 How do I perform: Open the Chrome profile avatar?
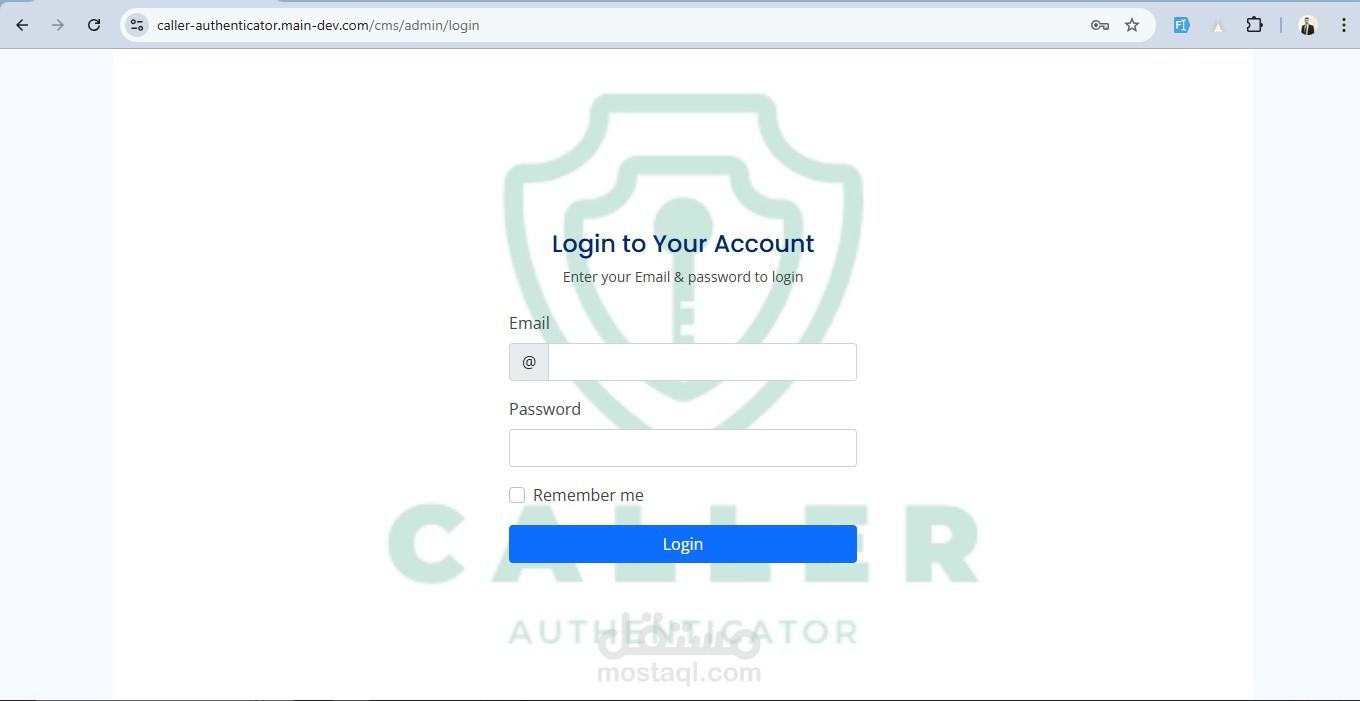tap(1308, 25)
